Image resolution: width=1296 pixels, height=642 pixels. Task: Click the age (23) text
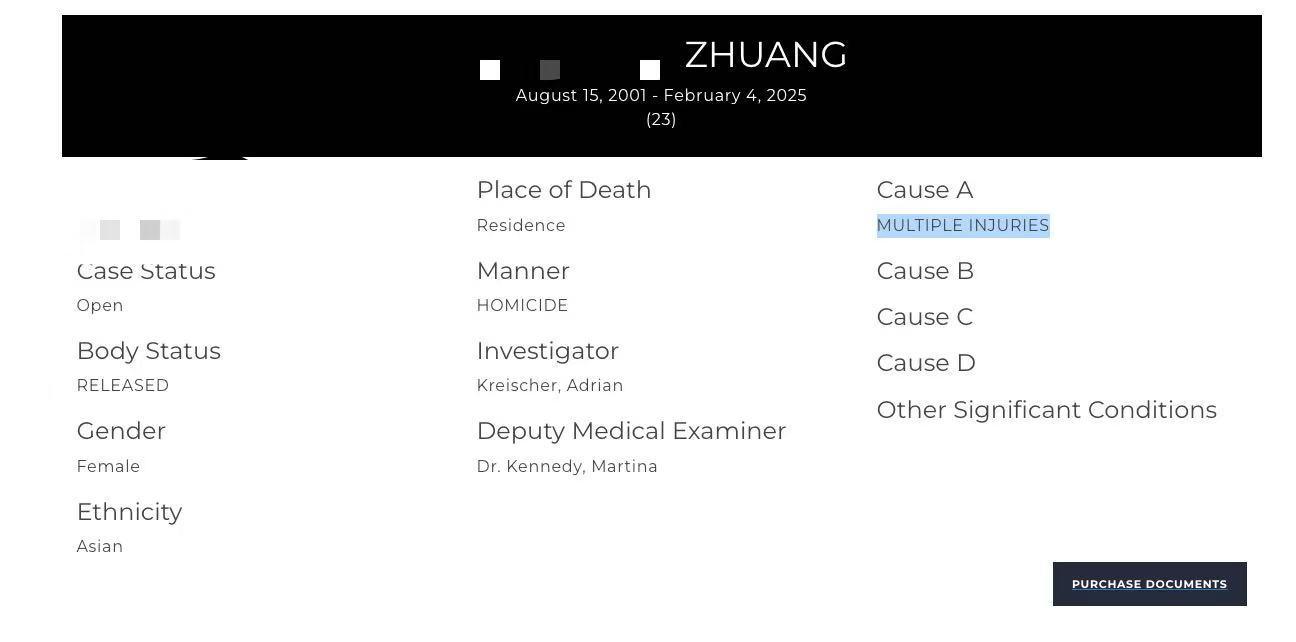coord(661,120)
